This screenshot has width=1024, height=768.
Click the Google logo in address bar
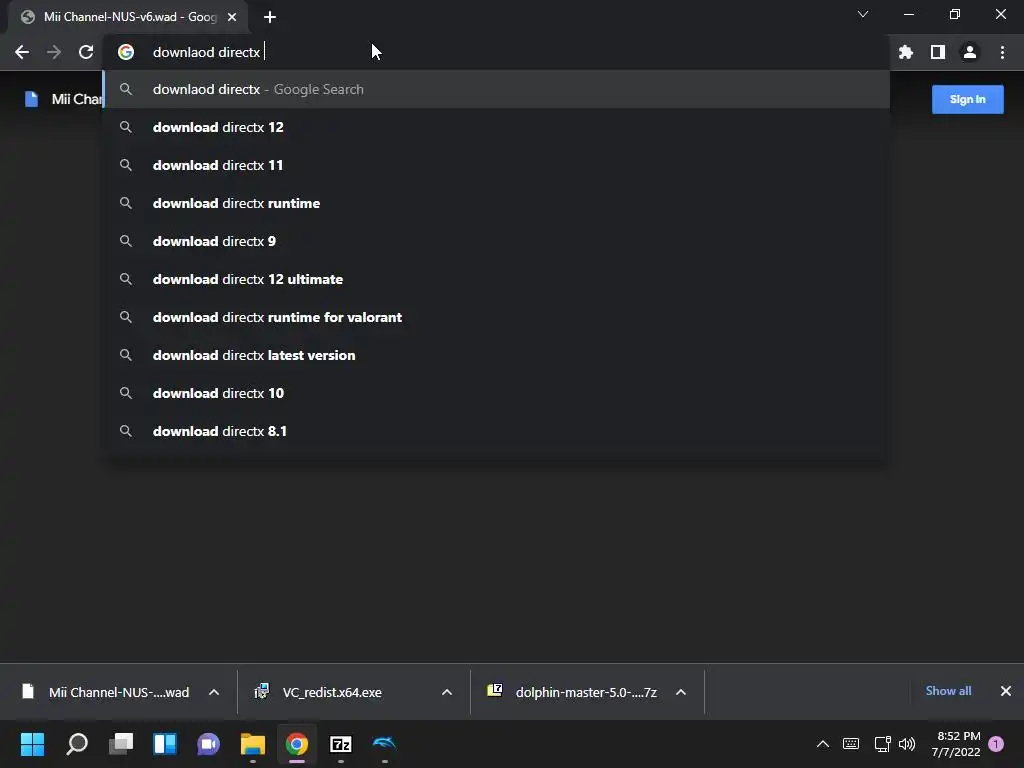click(126, 52)
